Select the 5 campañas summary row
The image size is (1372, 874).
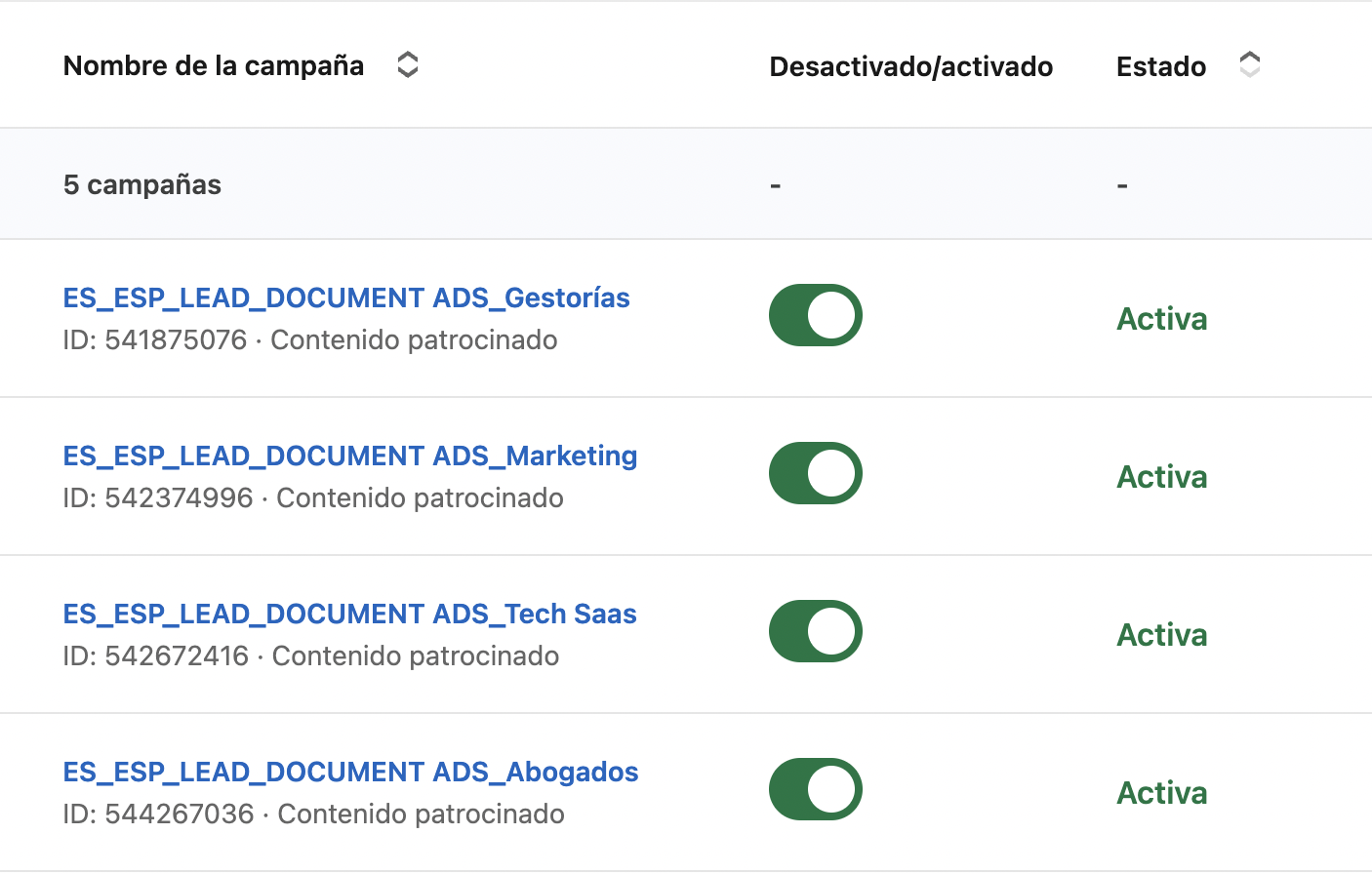tap(141, 183)
